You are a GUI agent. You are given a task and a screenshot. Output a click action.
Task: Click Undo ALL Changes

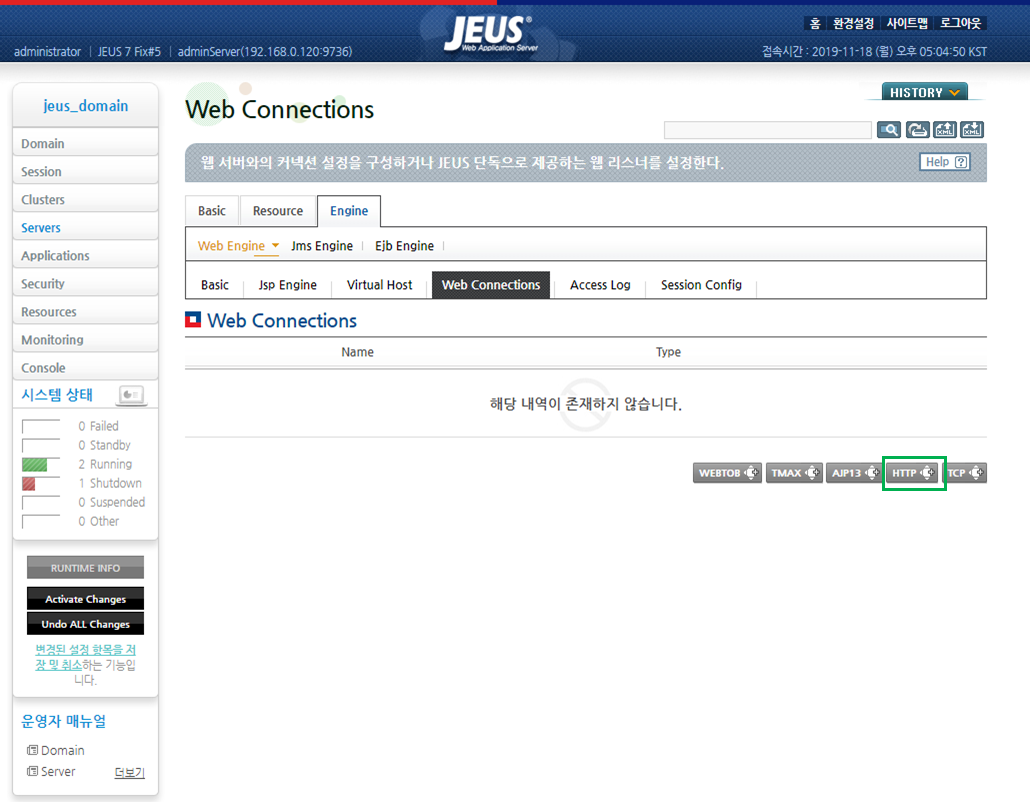tap(85, 624)
